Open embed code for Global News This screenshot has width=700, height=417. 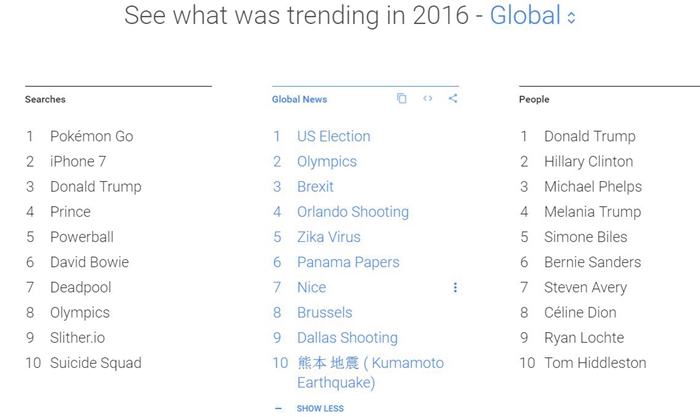pyautogui.click(x=428, y=99)
